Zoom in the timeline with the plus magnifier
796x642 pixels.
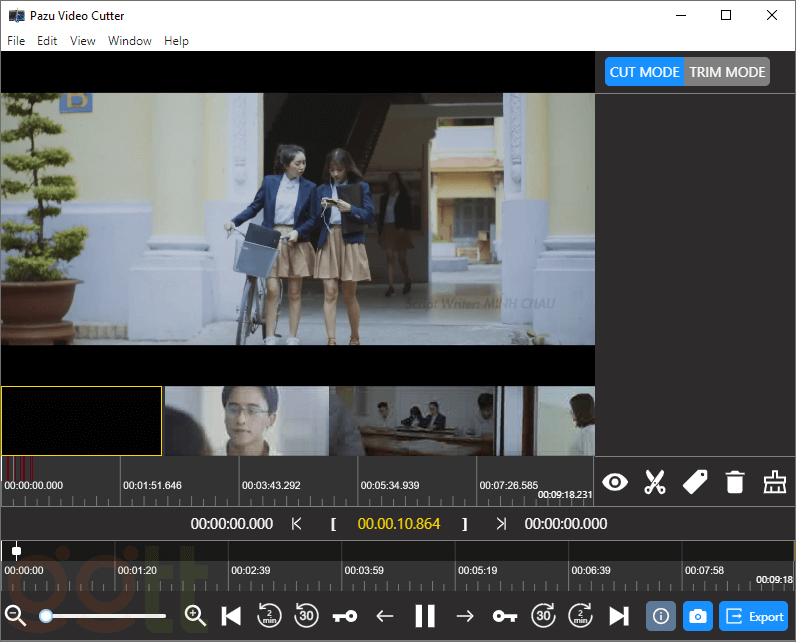point(195,616)
